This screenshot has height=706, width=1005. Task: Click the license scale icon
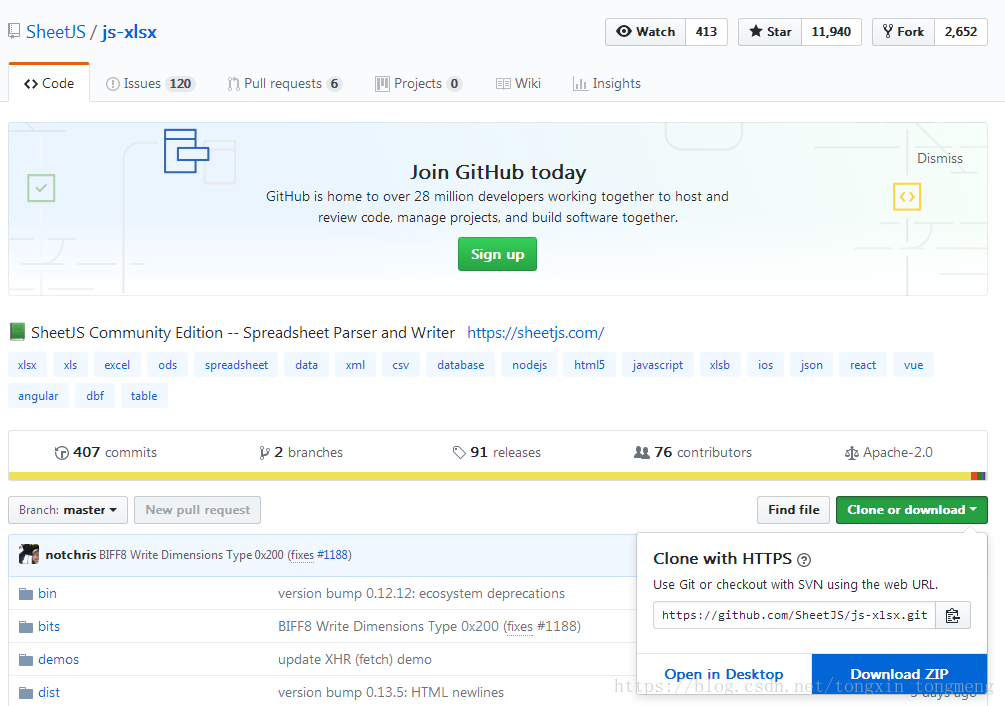pos(851,454)
